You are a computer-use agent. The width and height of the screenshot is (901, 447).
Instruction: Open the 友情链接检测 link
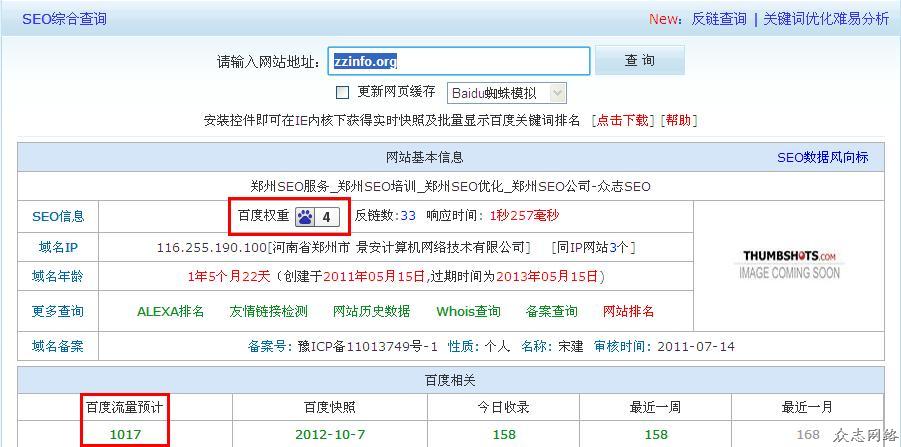(x=268, y=311)
